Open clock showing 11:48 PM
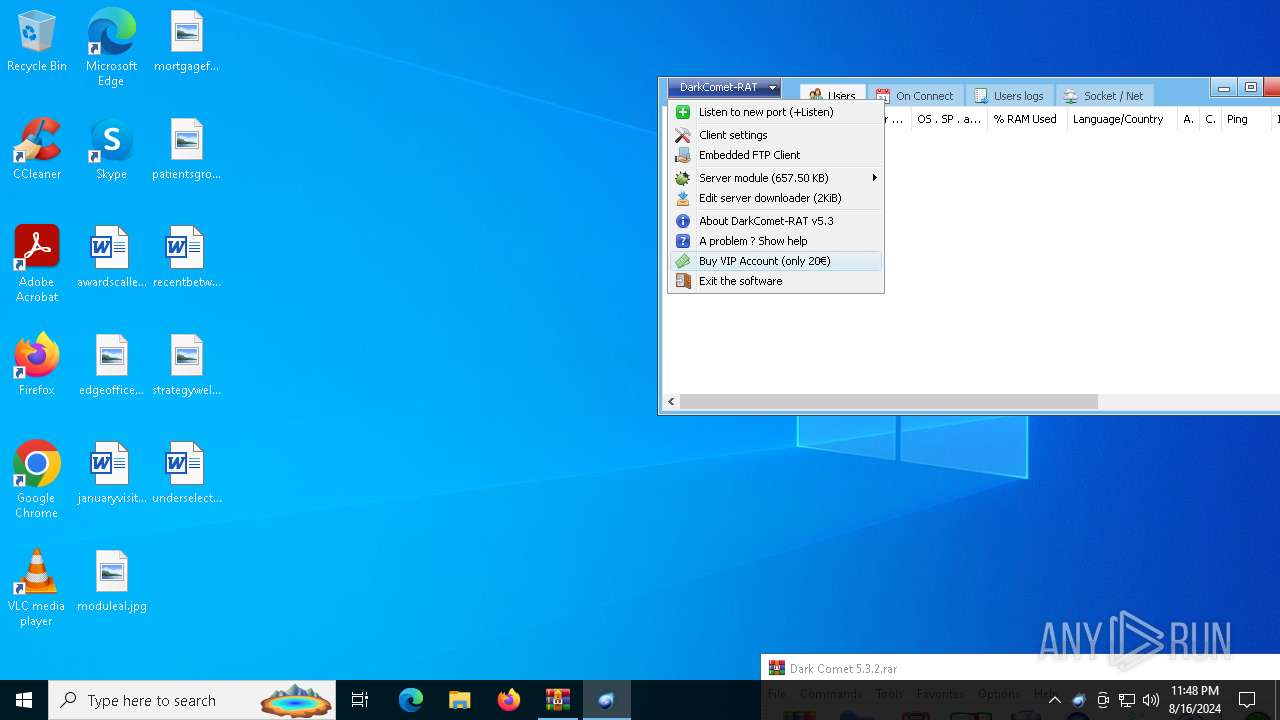Screen dimensions: 1280x720 click(x=1195, y=700)
